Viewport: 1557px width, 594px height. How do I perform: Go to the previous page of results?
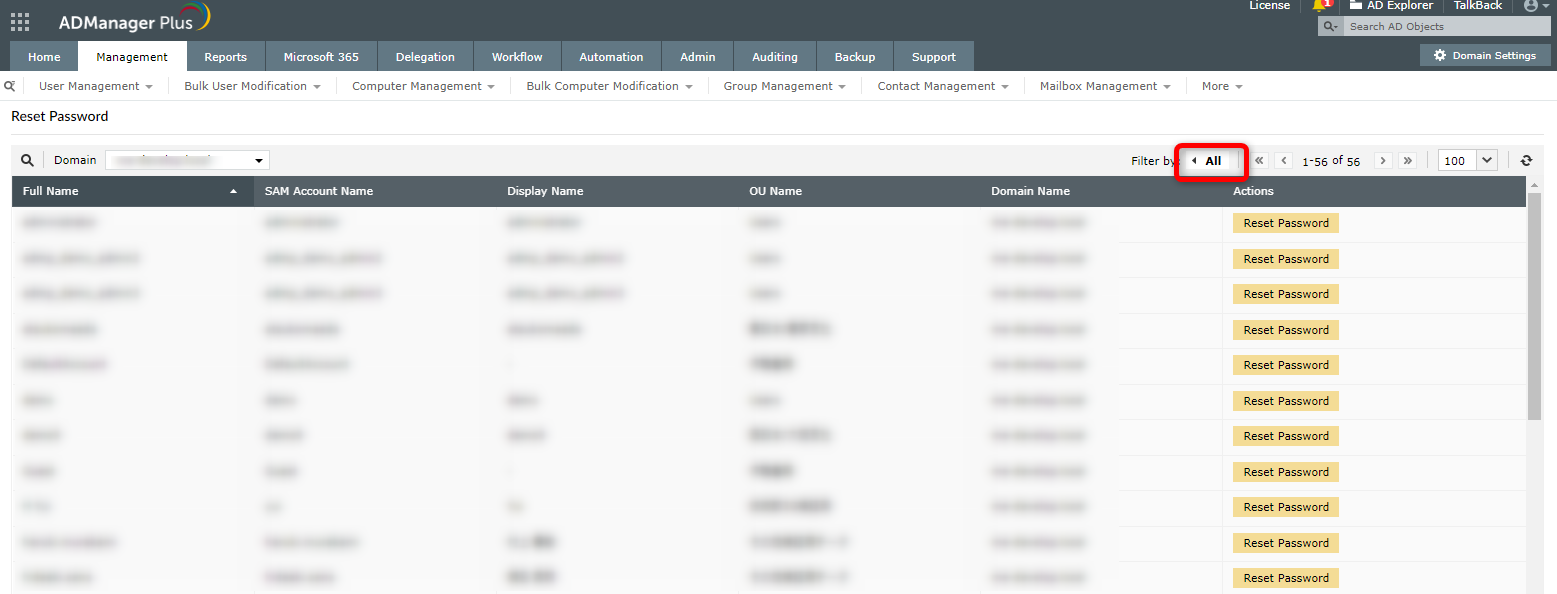[1284, 160]
